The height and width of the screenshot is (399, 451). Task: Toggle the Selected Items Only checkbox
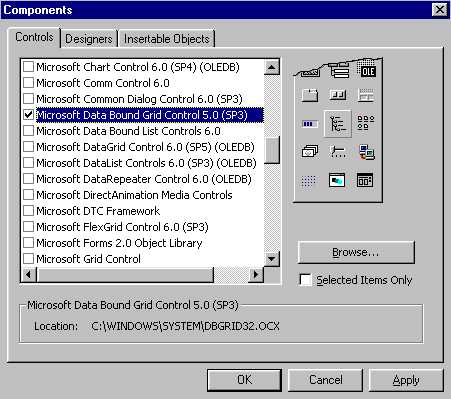[x=305, y=280]
